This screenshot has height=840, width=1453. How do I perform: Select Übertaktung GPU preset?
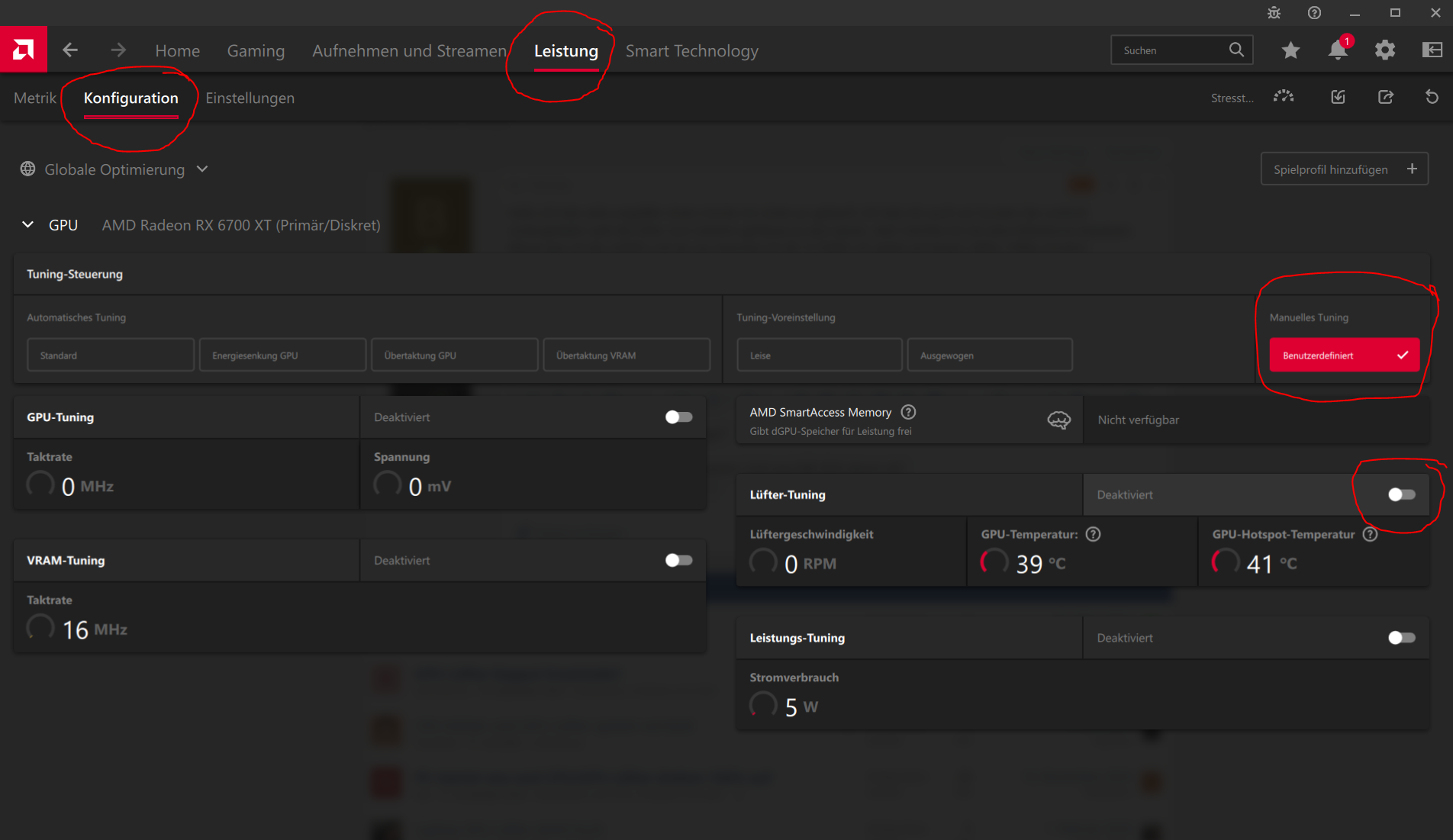455,355
